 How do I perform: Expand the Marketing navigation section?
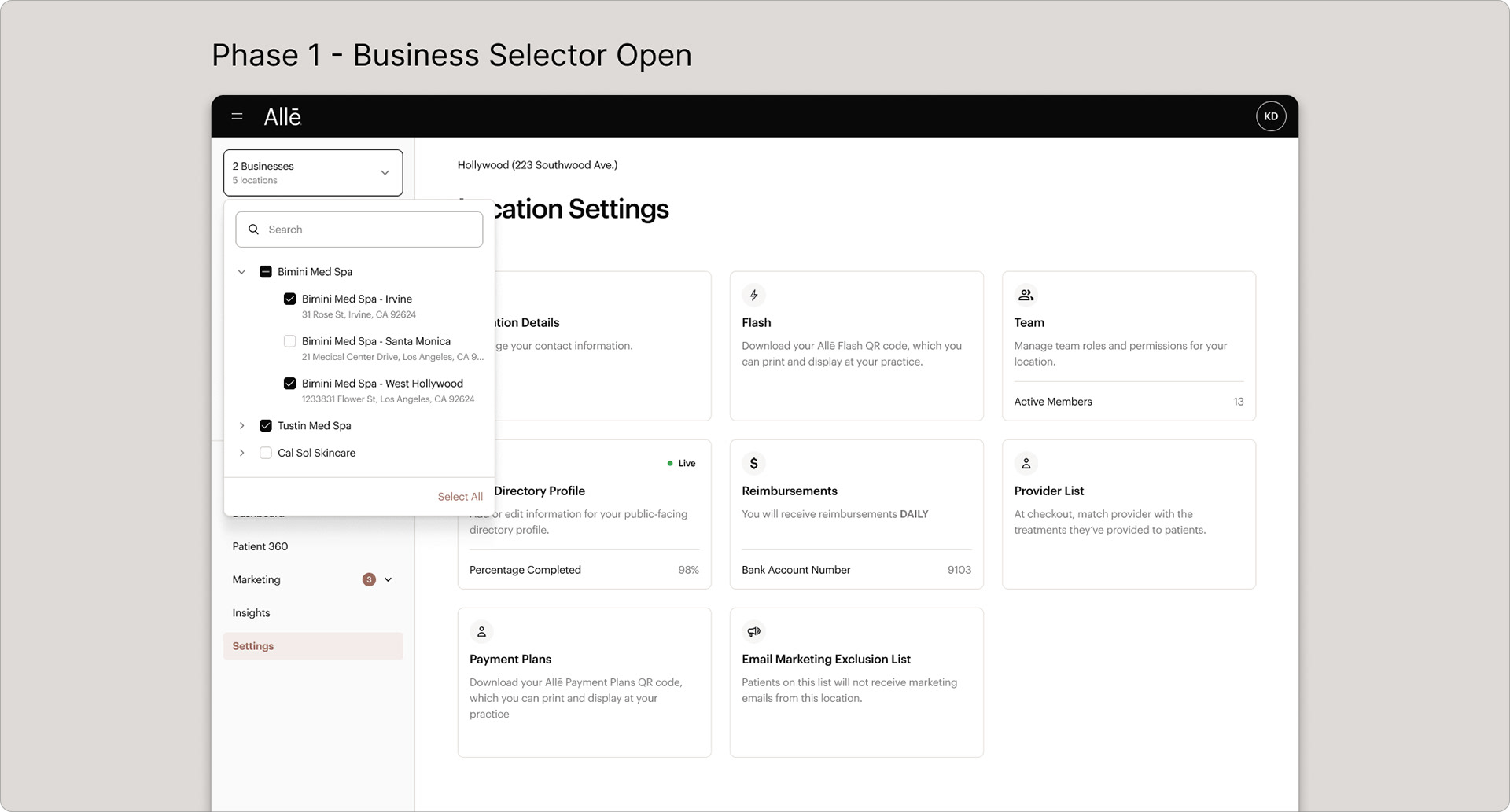click(388, 579)
